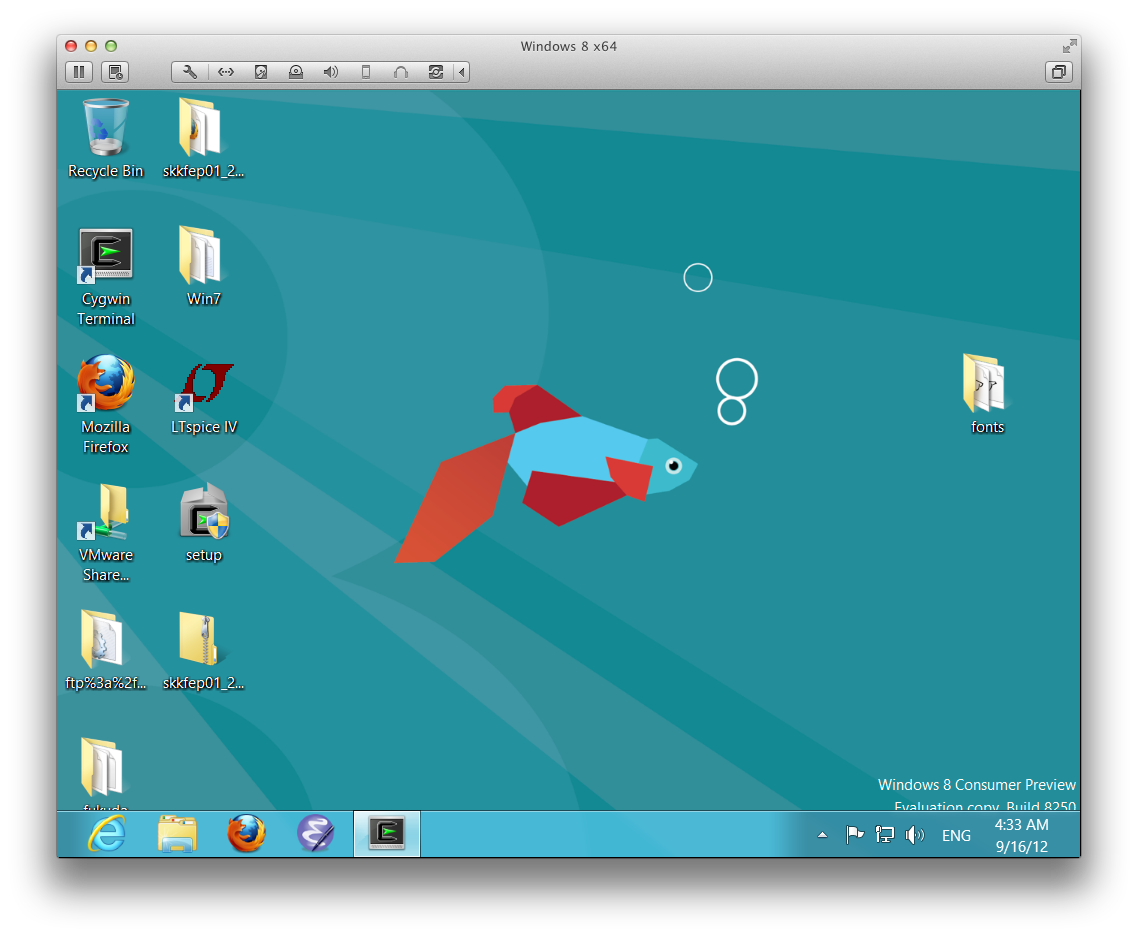Viewport: 1138px width, 937px height.
Task: Open VMware Shared Folders shortcut
Action: pos(106,533)
